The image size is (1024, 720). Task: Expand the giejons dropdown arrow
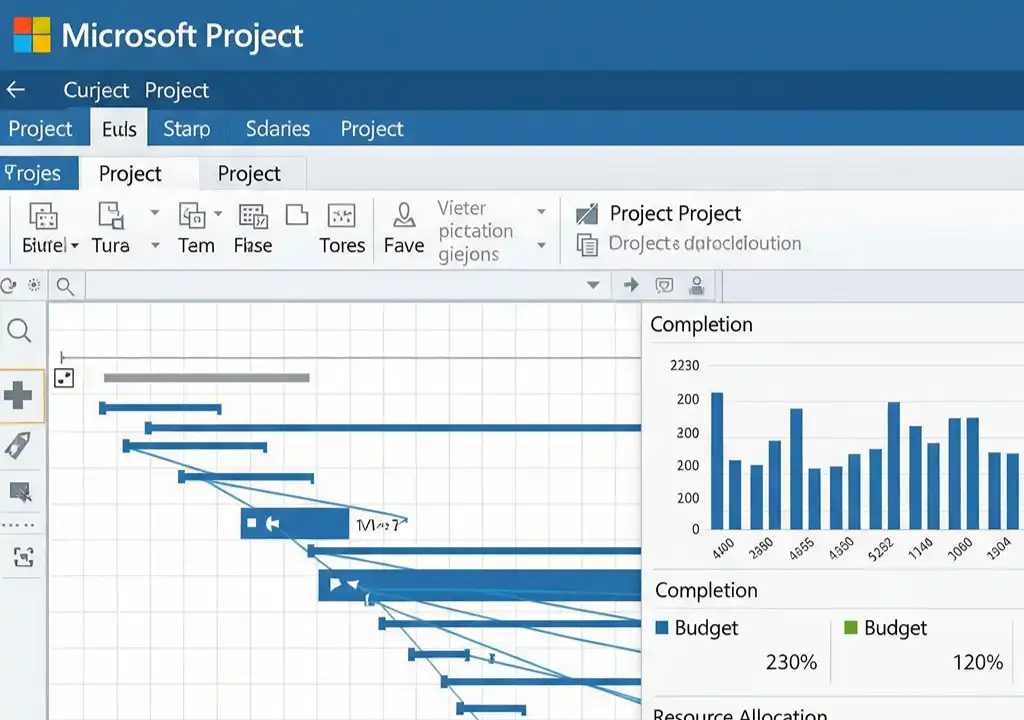541,245
